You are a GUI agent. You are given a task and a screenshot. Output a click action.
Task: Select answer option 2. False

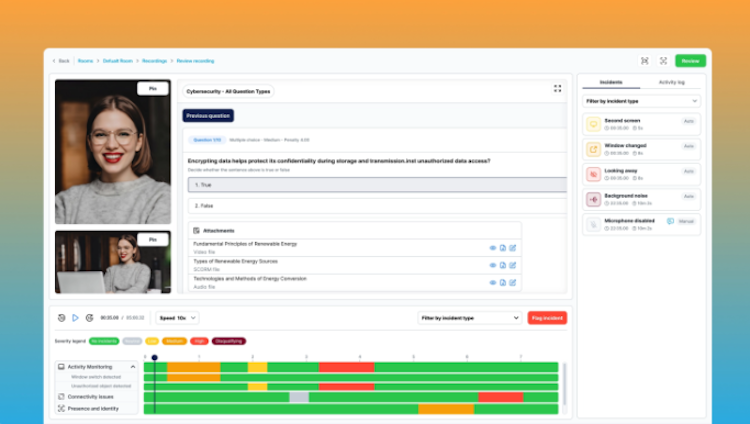377,206
